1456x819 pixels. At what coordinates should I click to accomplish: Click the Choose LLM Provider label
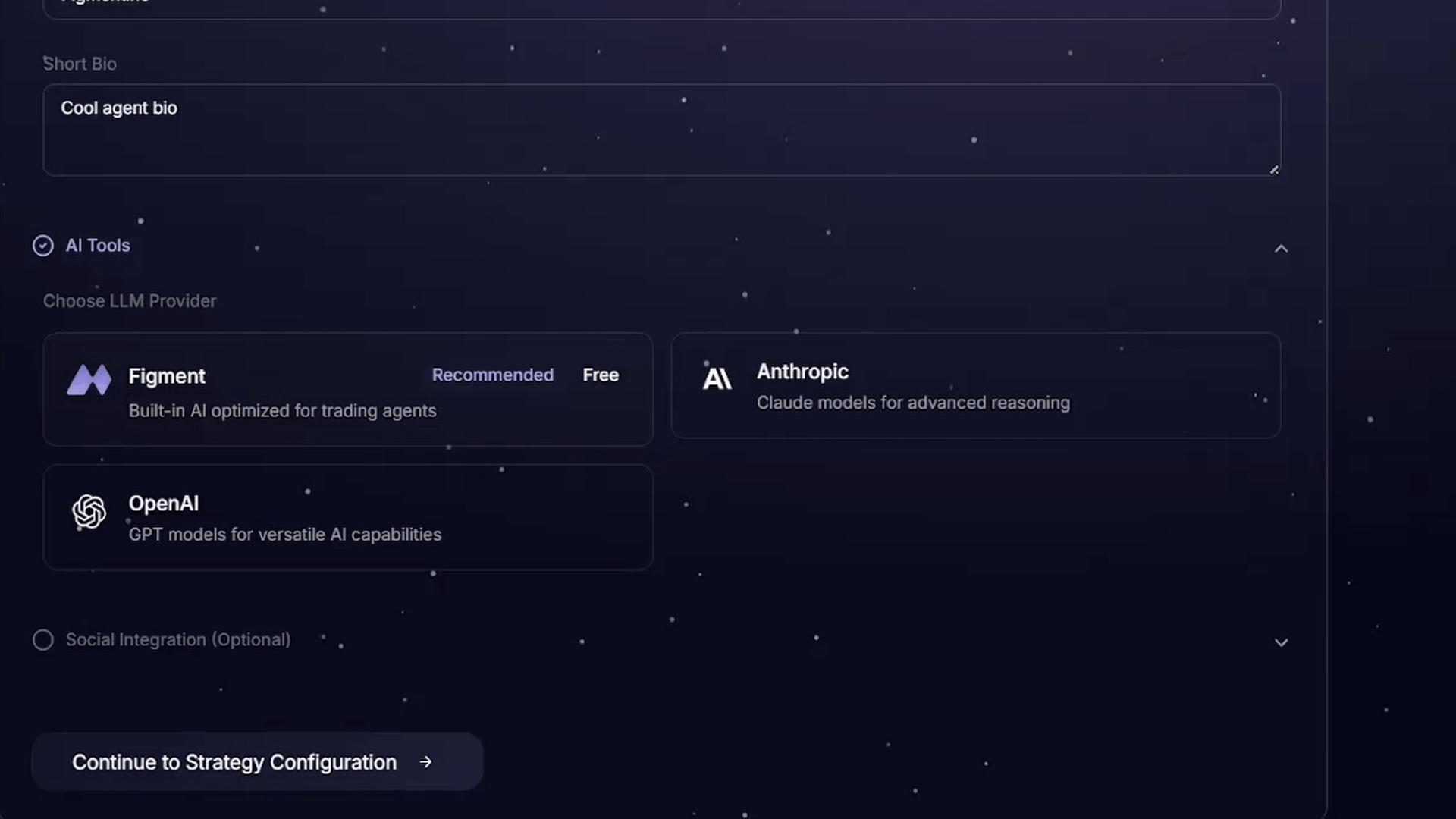[130, 301]
